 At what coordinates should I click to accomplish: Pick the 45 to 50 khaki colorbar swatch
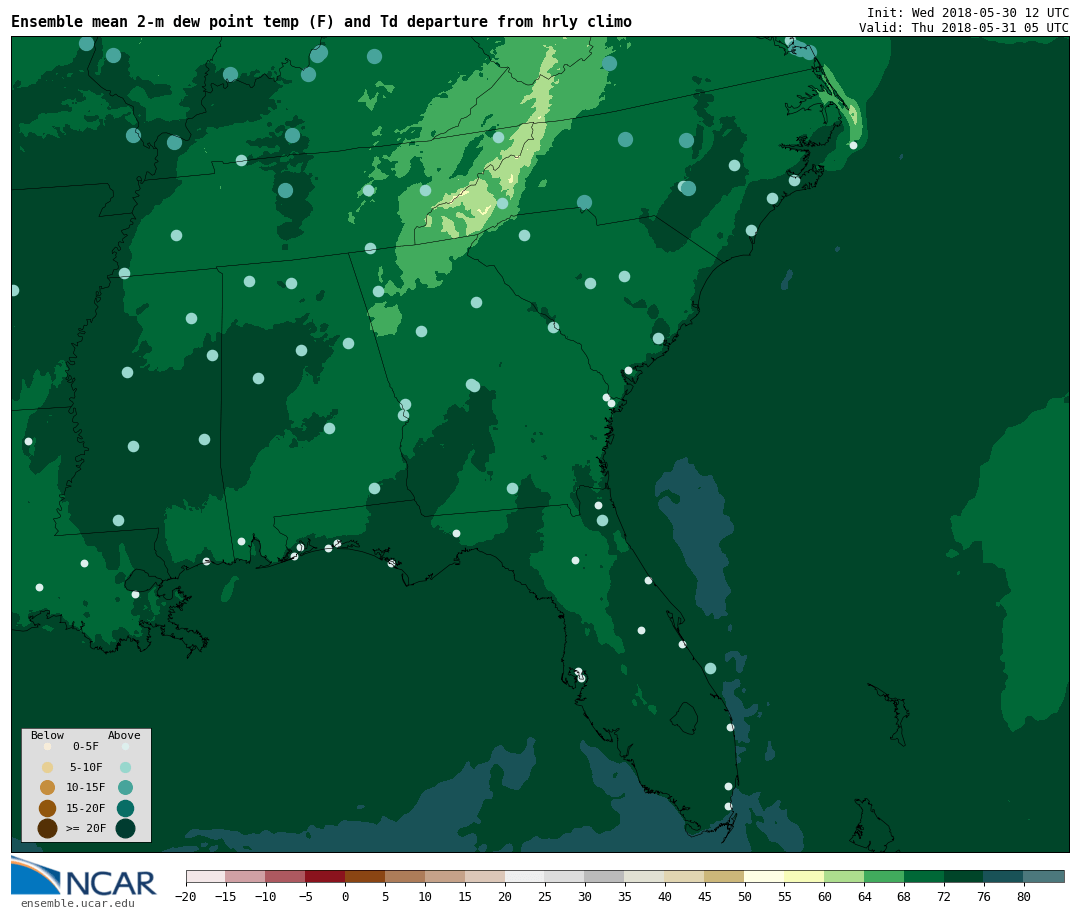725,876
